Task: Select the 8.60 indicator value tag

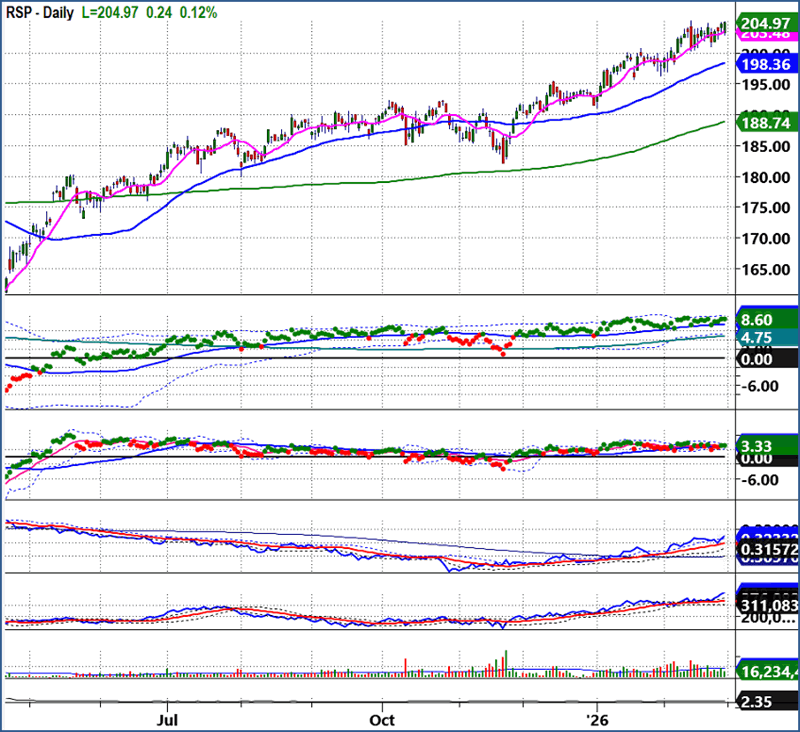Action: pos(765,319)
